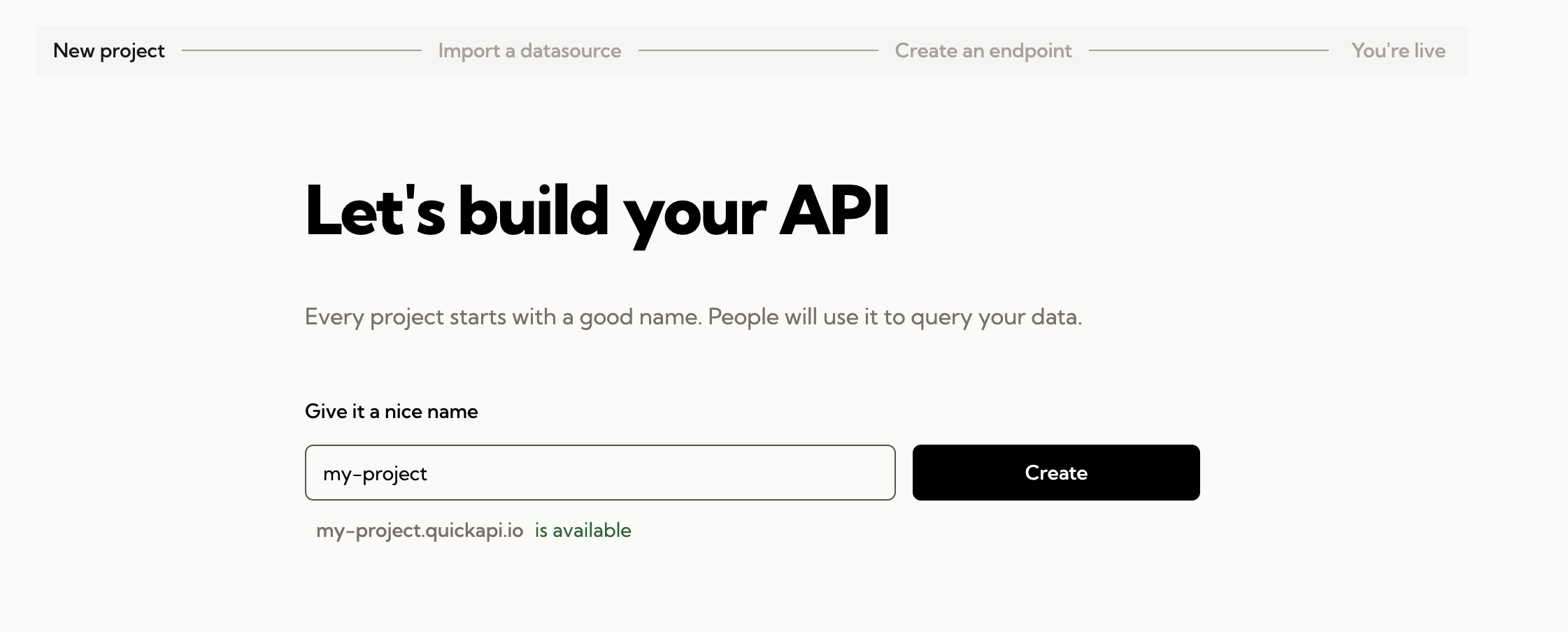Screen dimensions: 1568x632
Task: Click the word 'datasource' in the step bar
Action: click(x=571, y=50)
